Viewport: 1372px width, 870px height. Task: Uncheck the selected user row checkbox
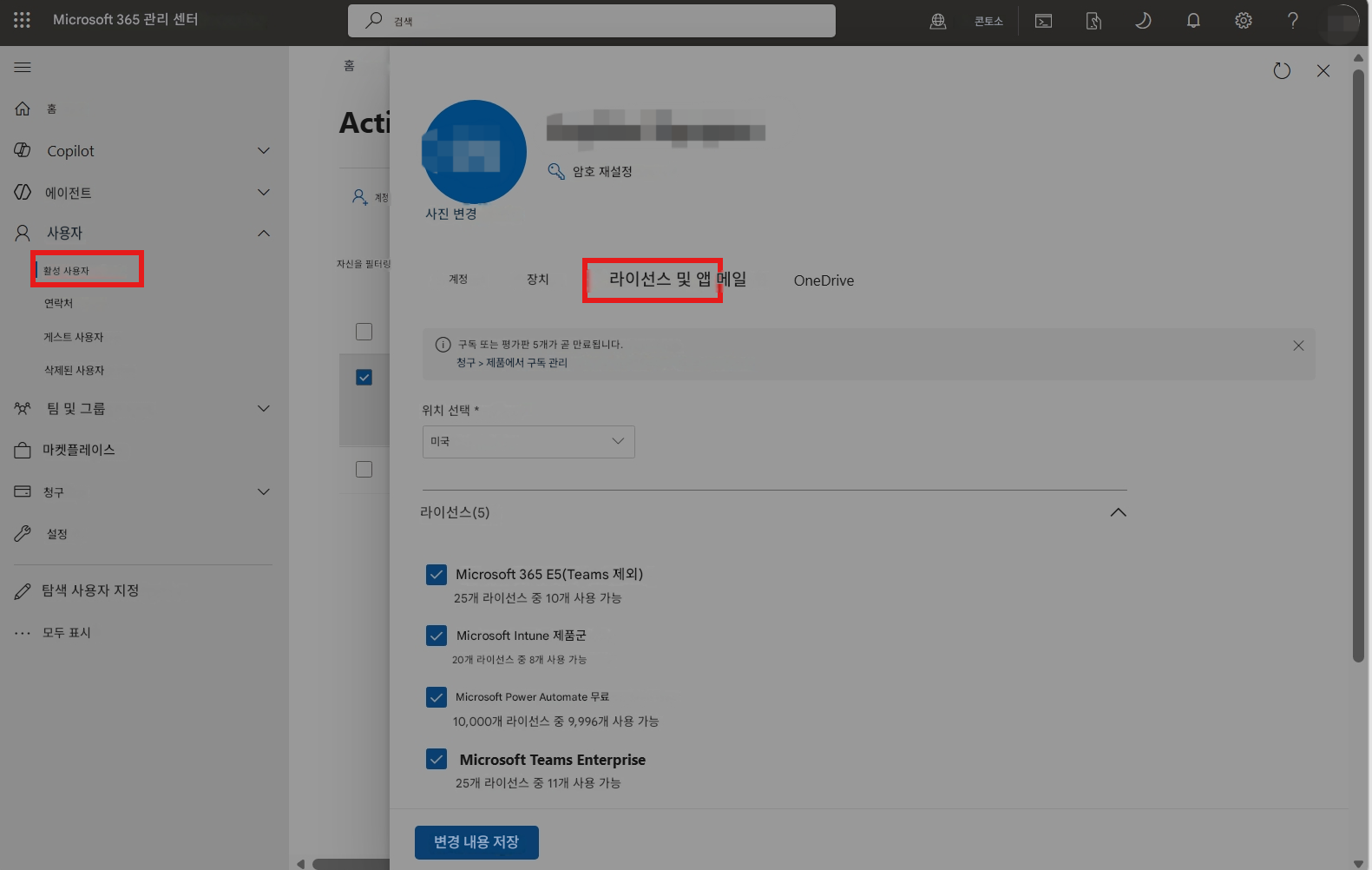[364, 378]
